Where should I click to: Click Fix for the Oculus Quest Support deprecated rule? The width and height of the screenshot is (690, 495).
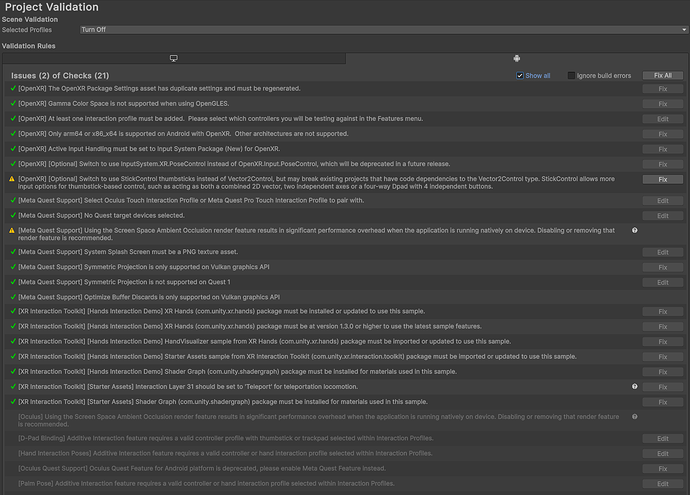click(662, 469)
